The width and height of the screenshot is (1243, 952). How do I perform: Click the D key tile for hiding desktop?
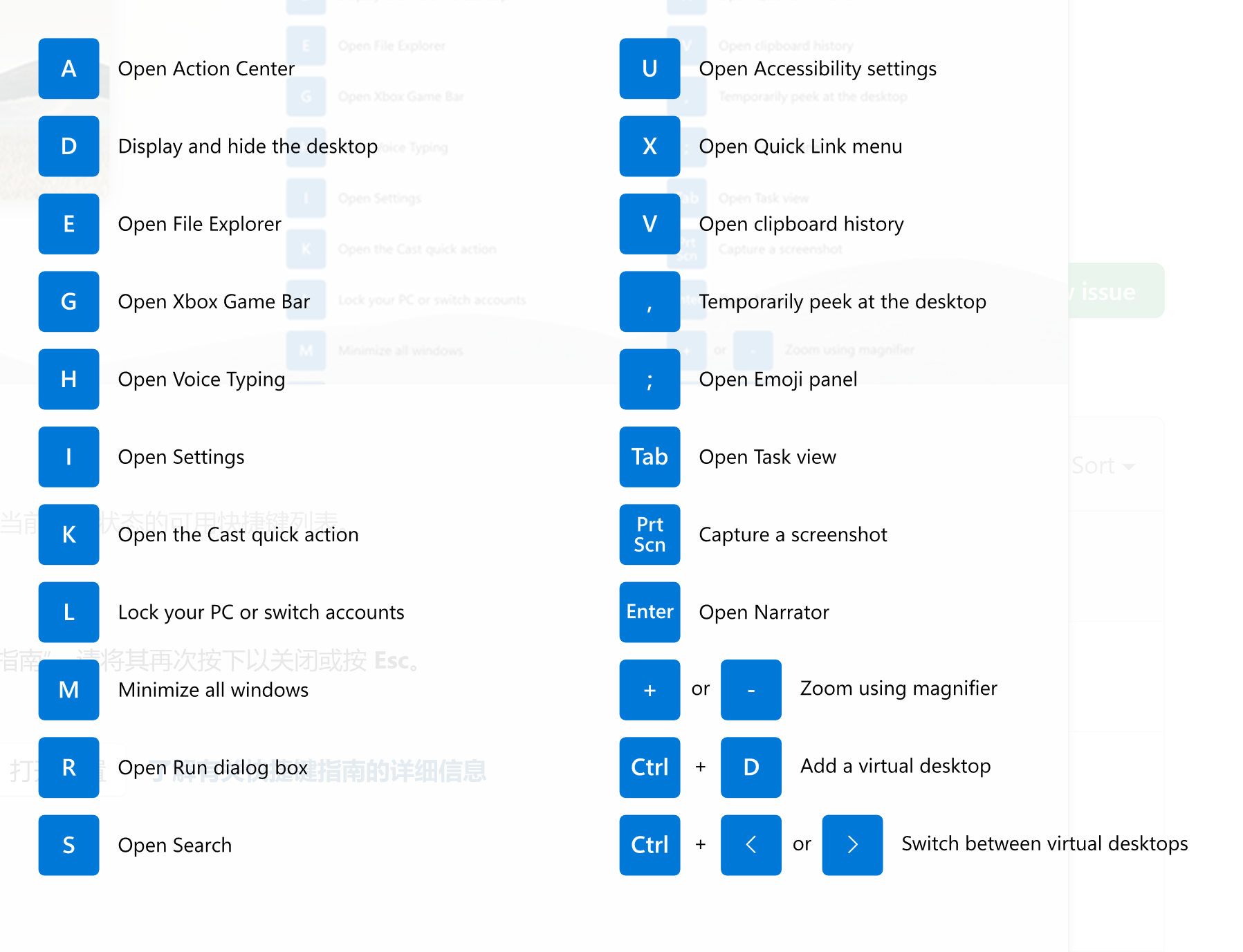[x=68, y=147]
